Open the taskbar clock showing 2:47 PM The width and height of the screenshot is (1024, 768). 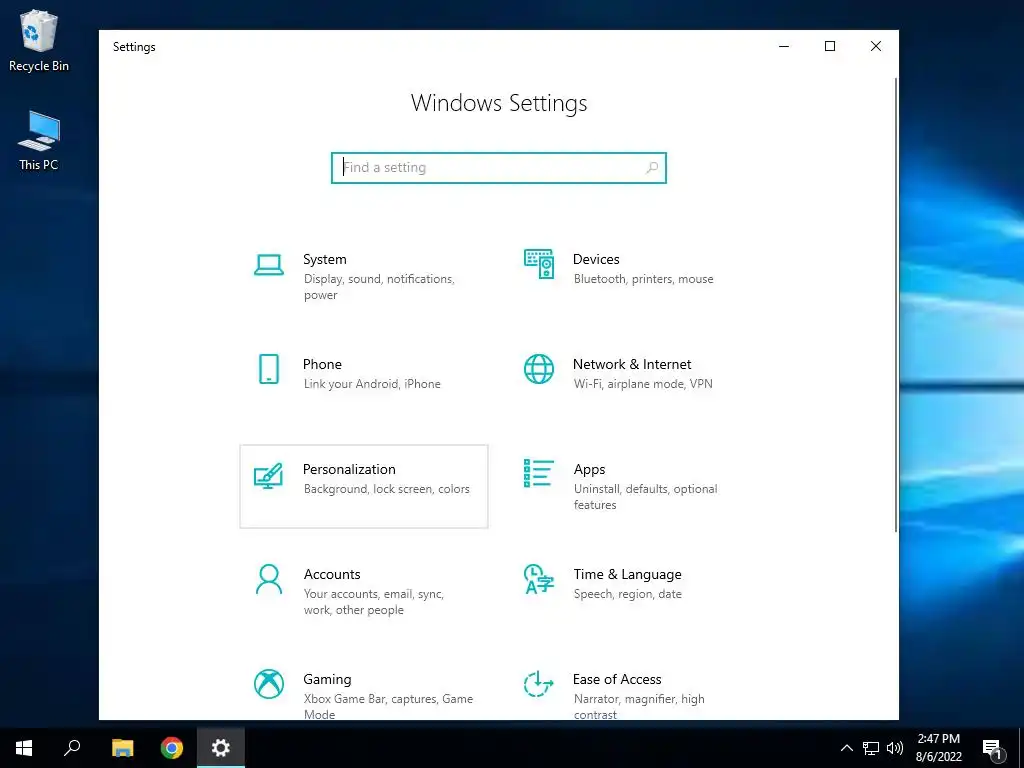(x=938, y=748)
